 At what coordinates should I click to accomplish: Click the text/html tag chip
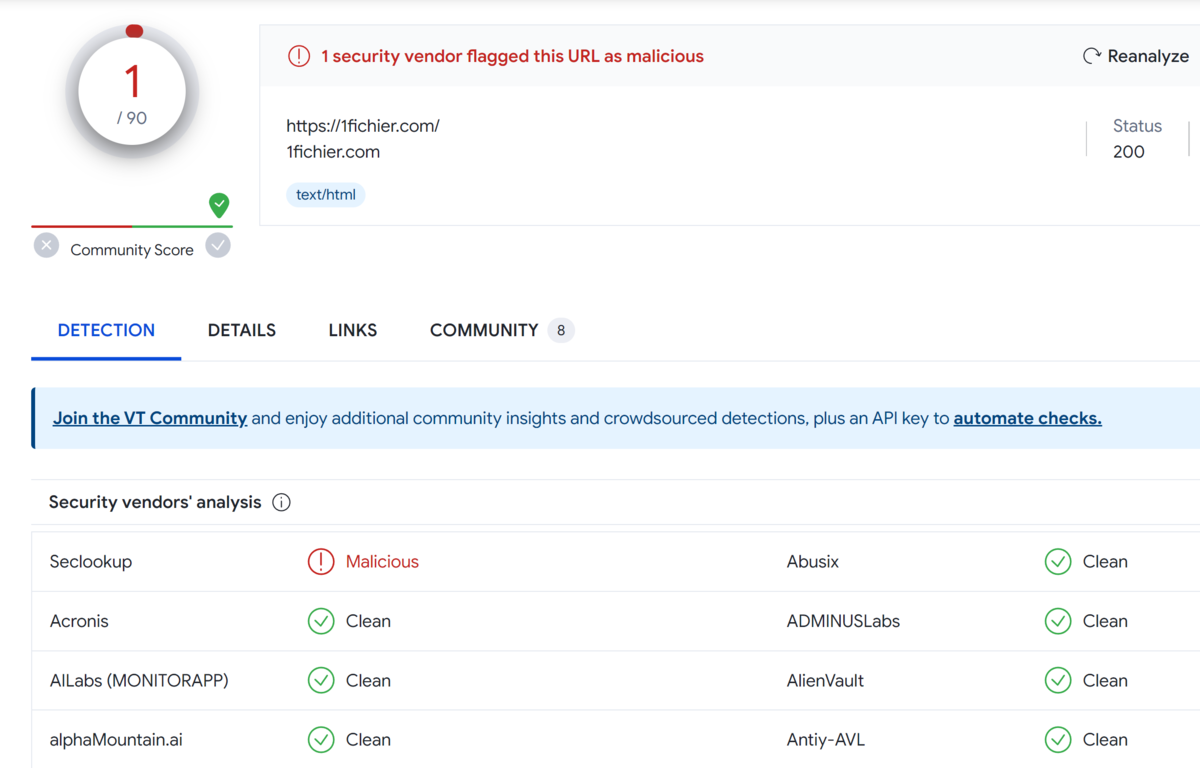click(x=326, y=195)
